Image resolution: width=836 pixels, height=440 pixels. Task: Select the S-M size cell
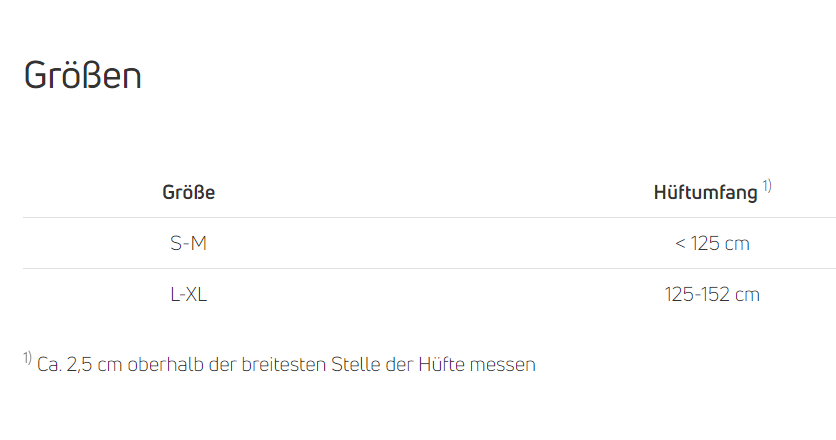click(188, 243)
